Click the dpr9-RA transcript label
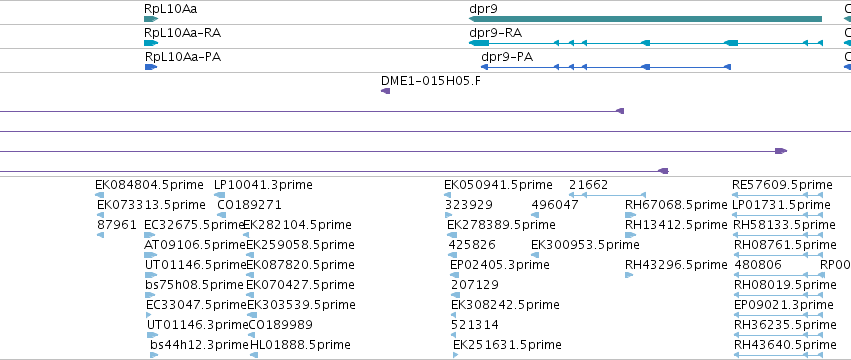 click(x=496, y=33)
